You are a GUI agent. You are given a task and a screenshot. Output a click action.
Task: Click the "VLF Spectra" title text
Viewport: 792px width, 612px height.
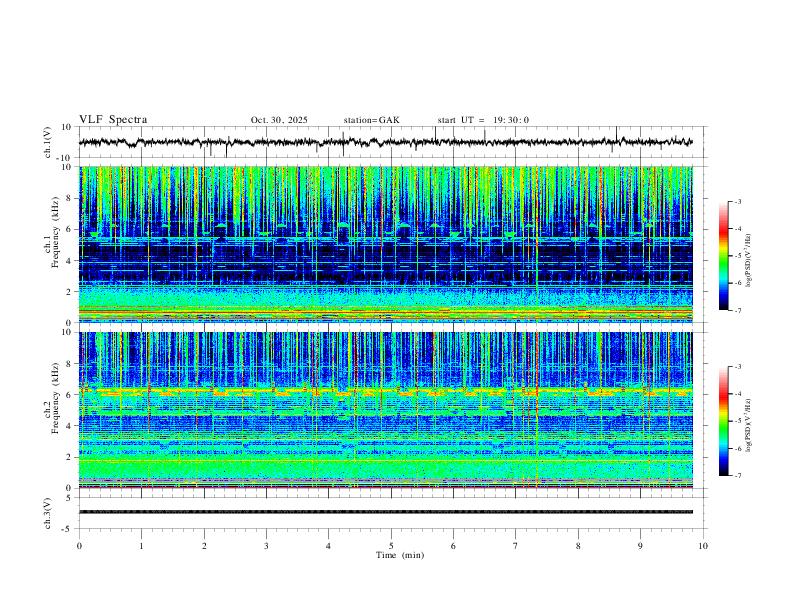[x=113, y=120]
